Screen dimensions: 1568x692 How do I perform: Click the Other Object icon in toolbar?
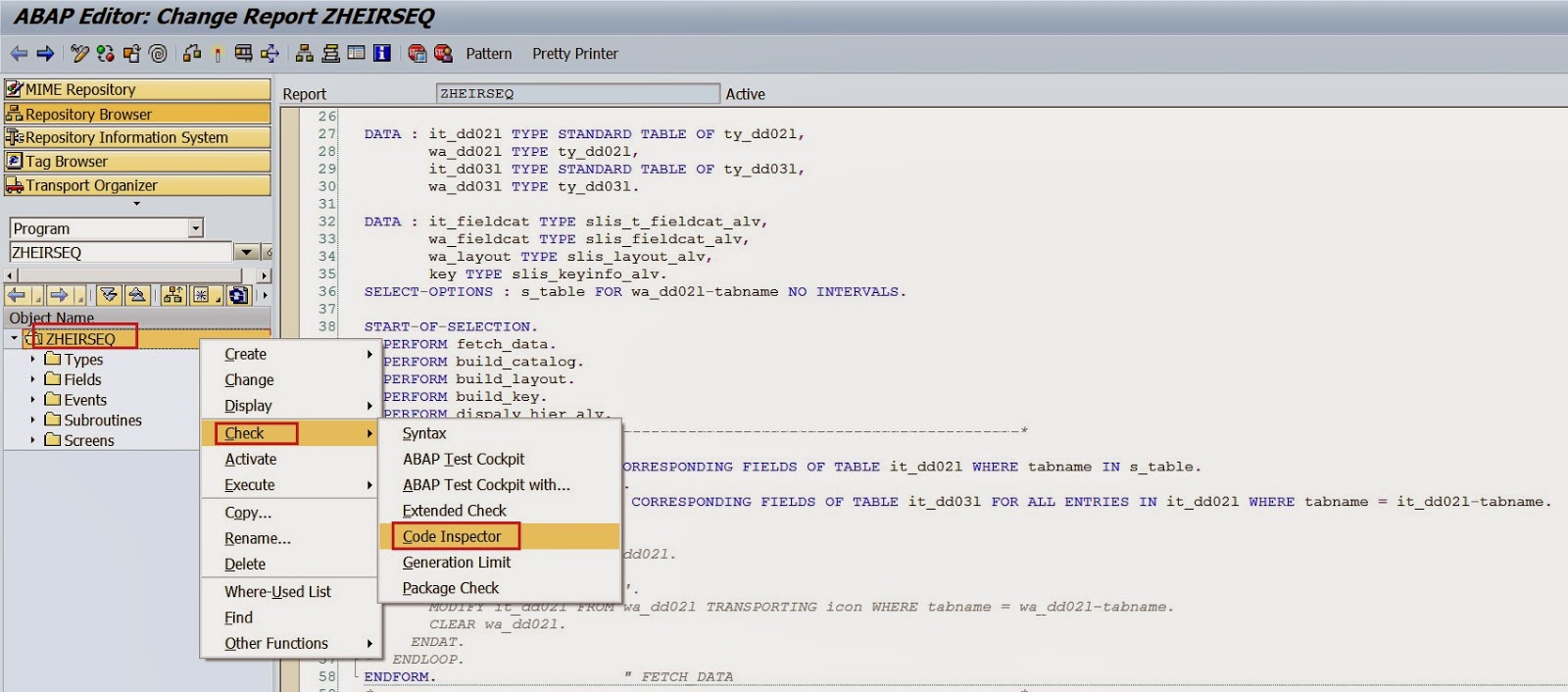click(x=131, y=54)
